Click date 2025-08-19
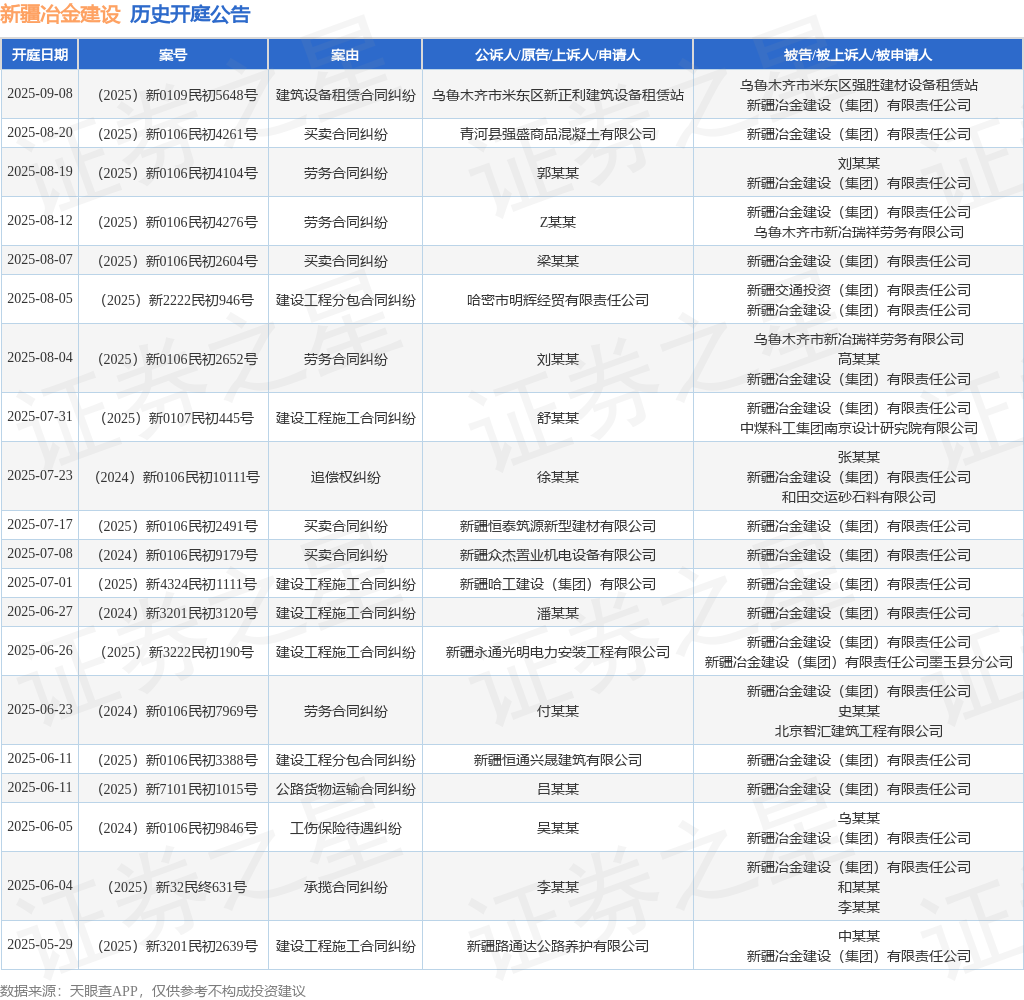Screen dimensions: 1024x1000 click(40, 171)
